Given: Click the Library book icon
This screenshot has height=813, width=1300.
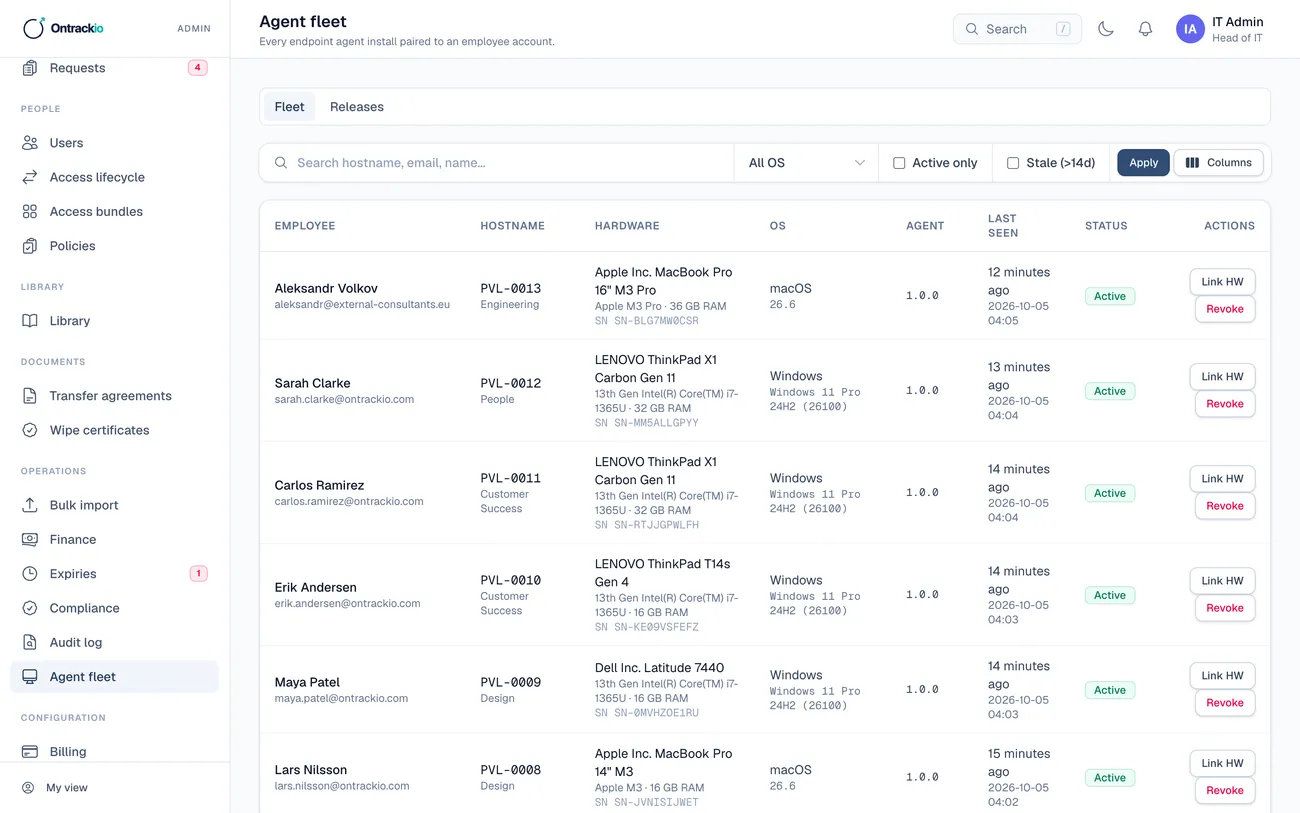Looking at the screenshot, I should click(x=30, y=321).
